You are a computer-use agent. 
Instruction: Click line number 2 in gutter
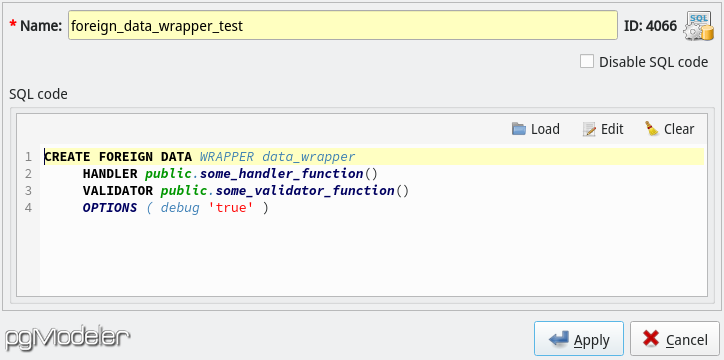point(29,174)
